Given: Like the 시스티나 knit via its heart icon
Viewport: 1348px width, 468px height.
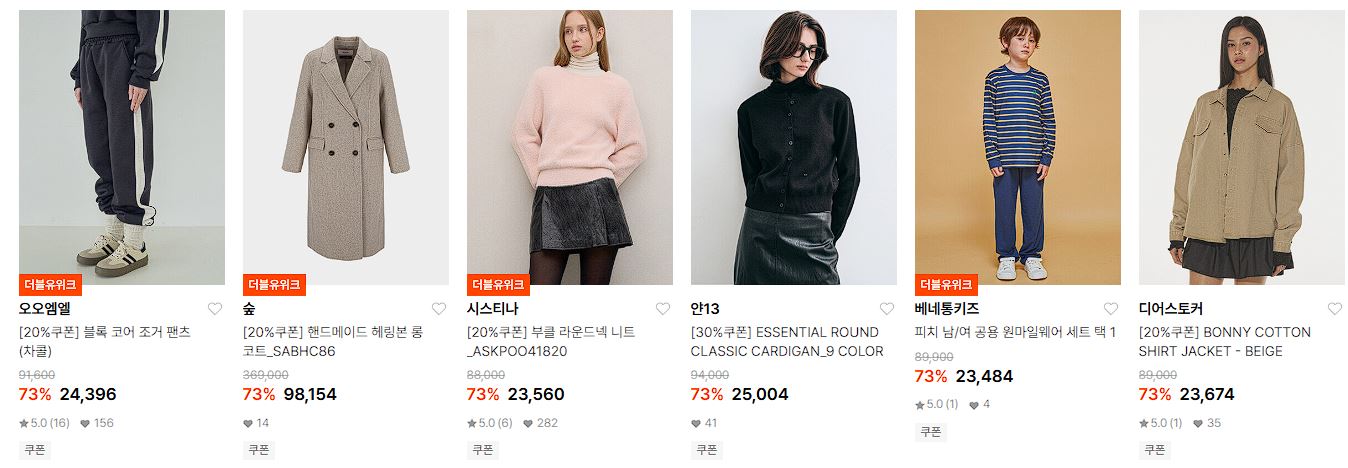Looking at the screenshot, I should (663, 309).
